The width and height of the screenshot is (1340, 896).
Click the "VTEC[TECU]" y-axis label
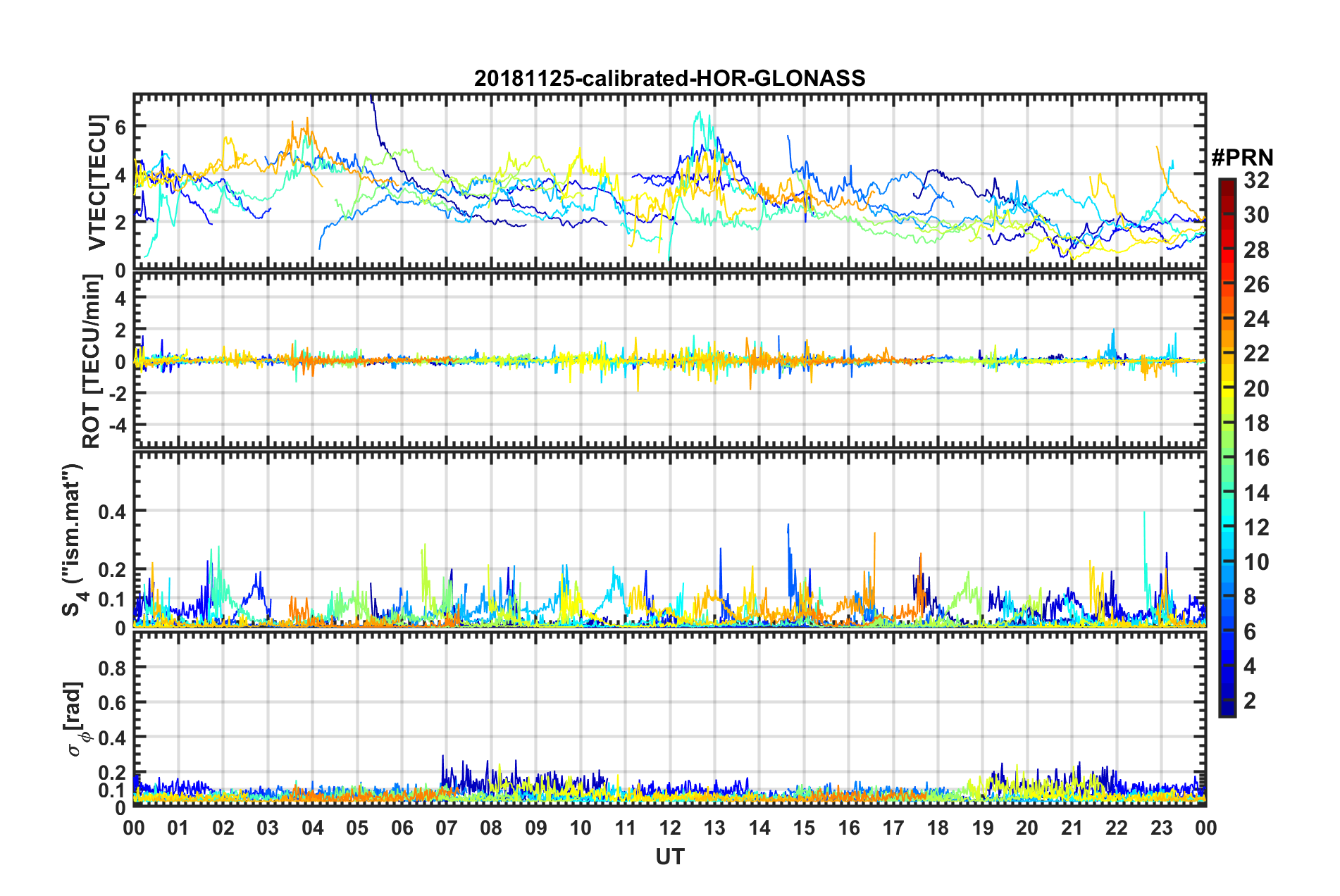97,182
